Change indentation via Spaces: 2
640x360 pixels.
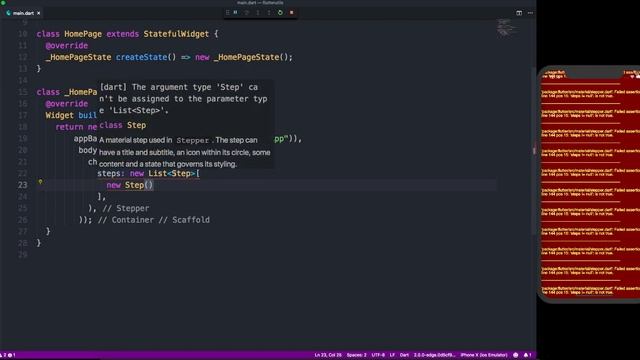[357, 355]
